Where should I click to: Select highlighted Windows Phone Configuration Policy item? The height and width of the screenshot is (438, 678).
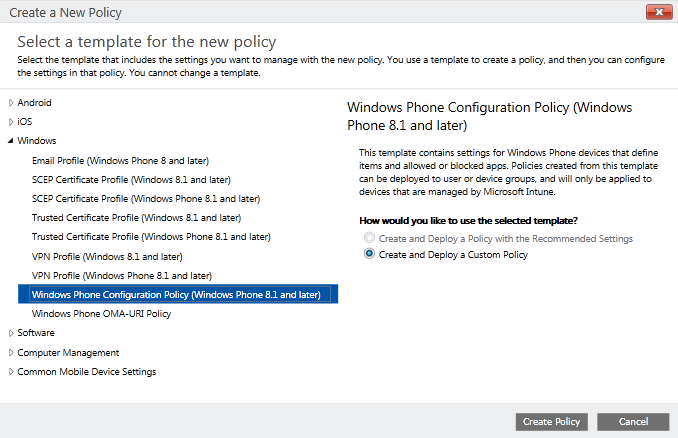click(176, 295)
